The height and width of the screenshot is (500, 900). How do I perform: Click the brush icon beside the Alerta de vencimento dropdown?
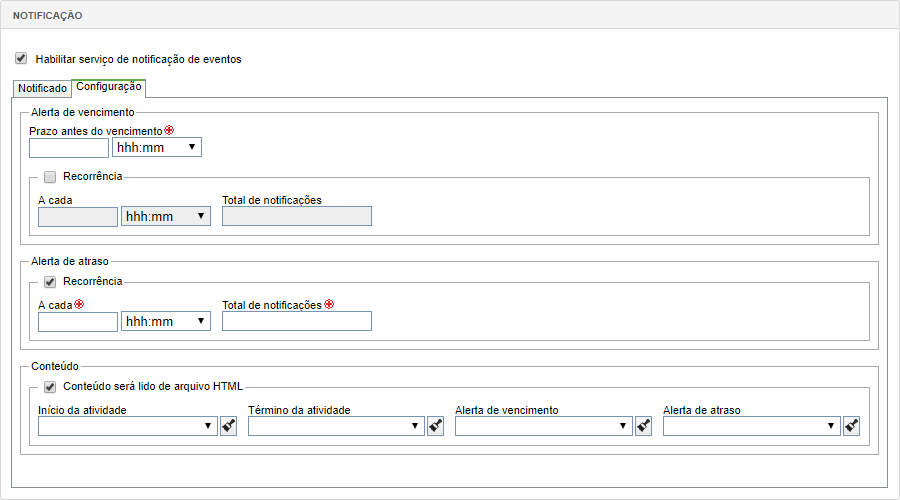(x=643, y=426)
